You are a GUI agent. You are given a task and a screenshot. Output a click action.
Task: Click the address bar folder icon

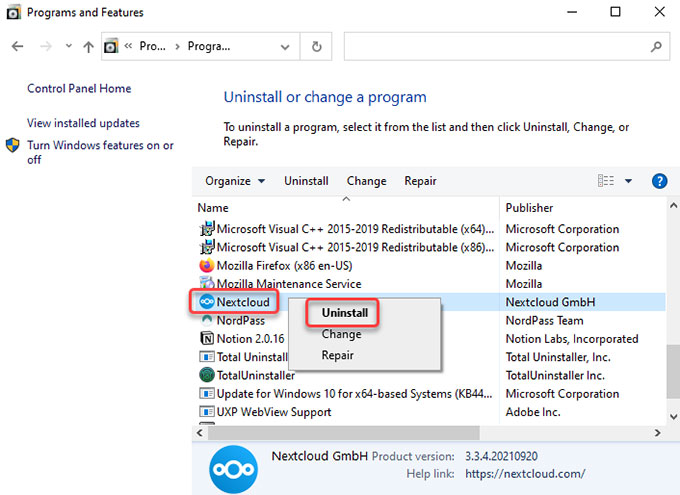coord(111,46)
